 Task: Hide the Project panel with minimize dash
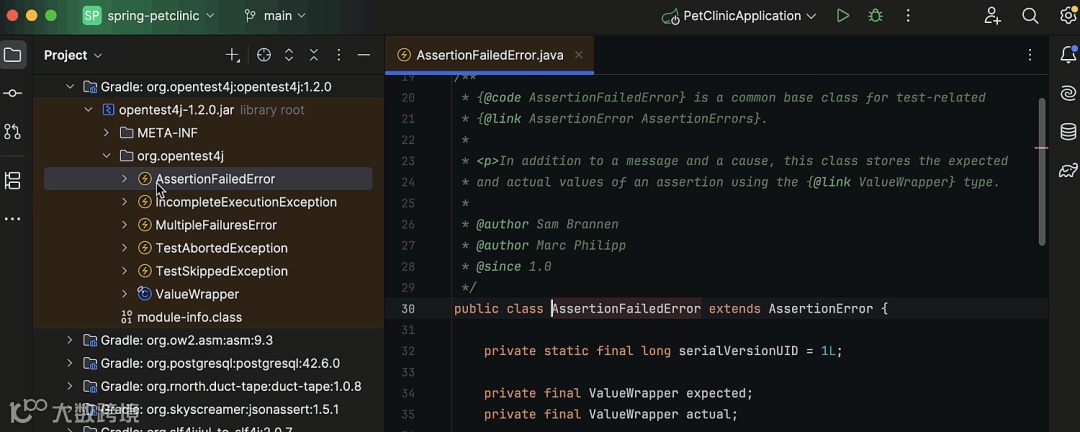coord(364,55)
